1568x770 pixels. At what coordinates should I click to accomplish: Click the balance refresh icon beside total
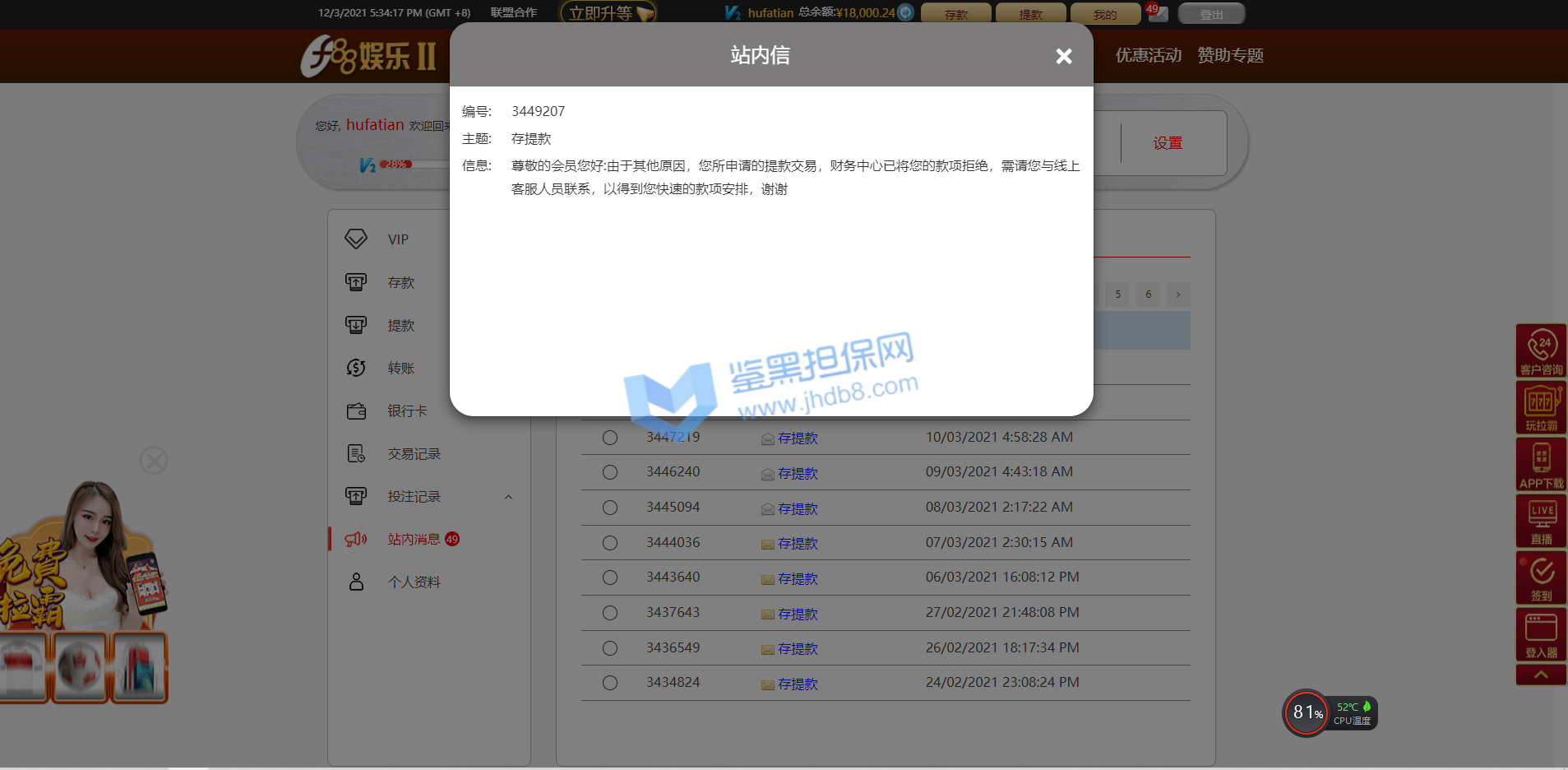(x=905, y=12)
